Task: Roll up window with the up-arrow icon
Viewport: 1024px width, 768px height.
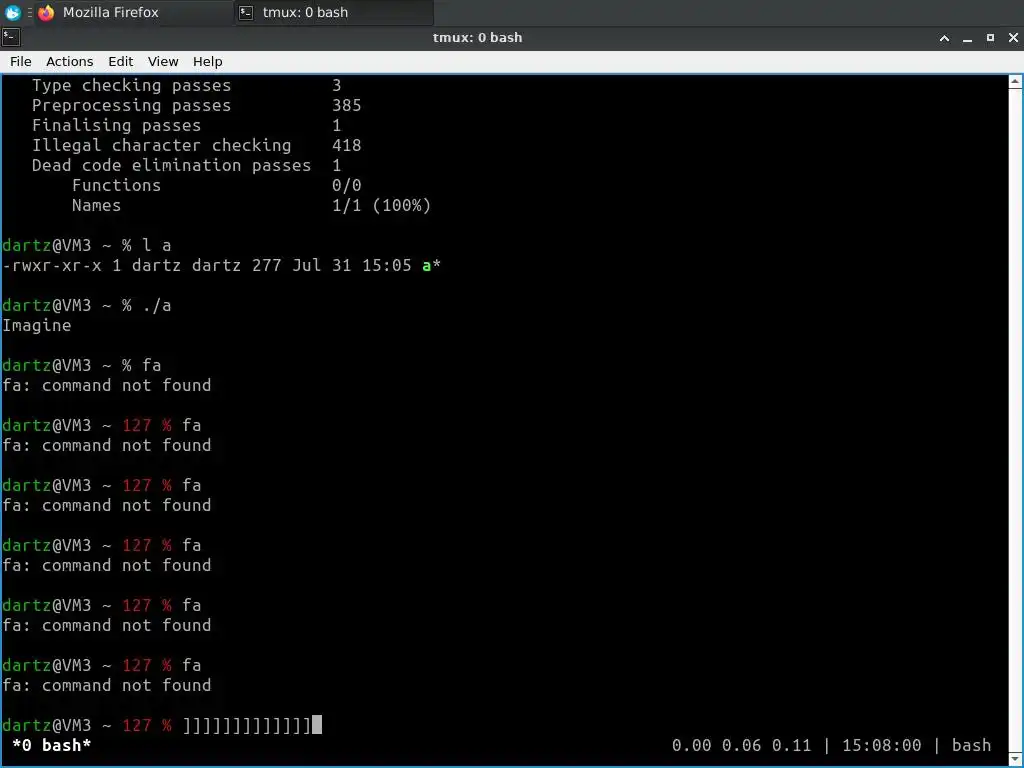Action: [x=944, y=38]
